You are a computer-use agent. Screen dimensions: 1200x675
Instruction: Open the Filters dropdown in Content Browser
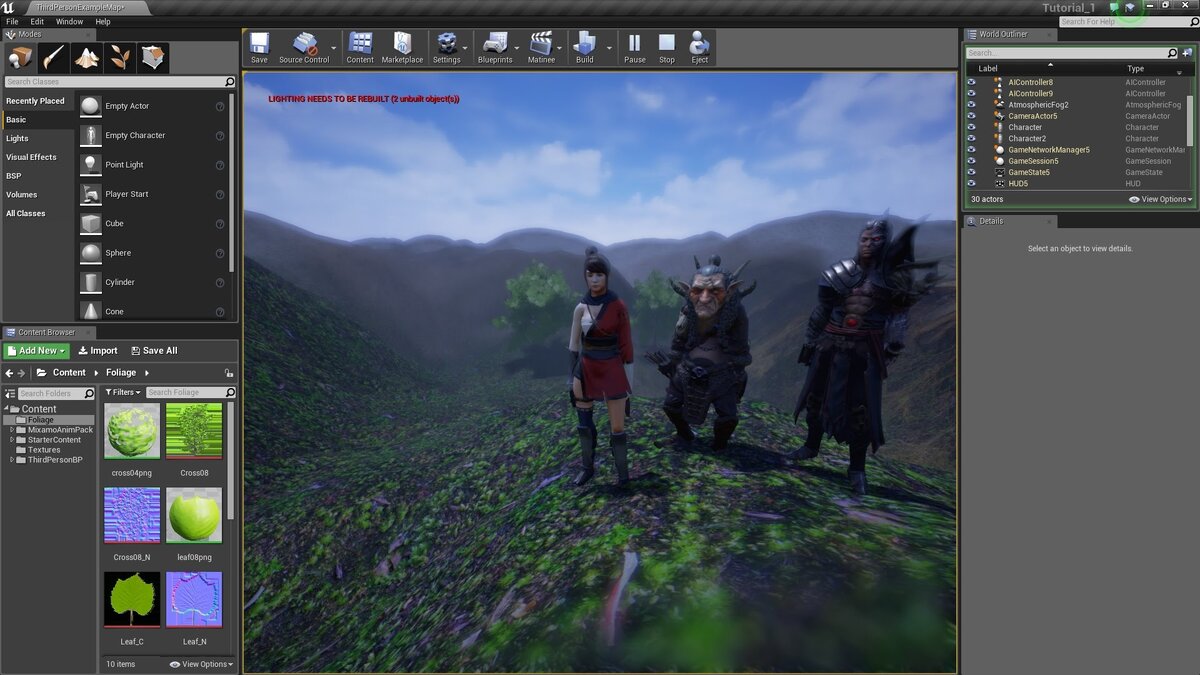(x=124, y=393)
